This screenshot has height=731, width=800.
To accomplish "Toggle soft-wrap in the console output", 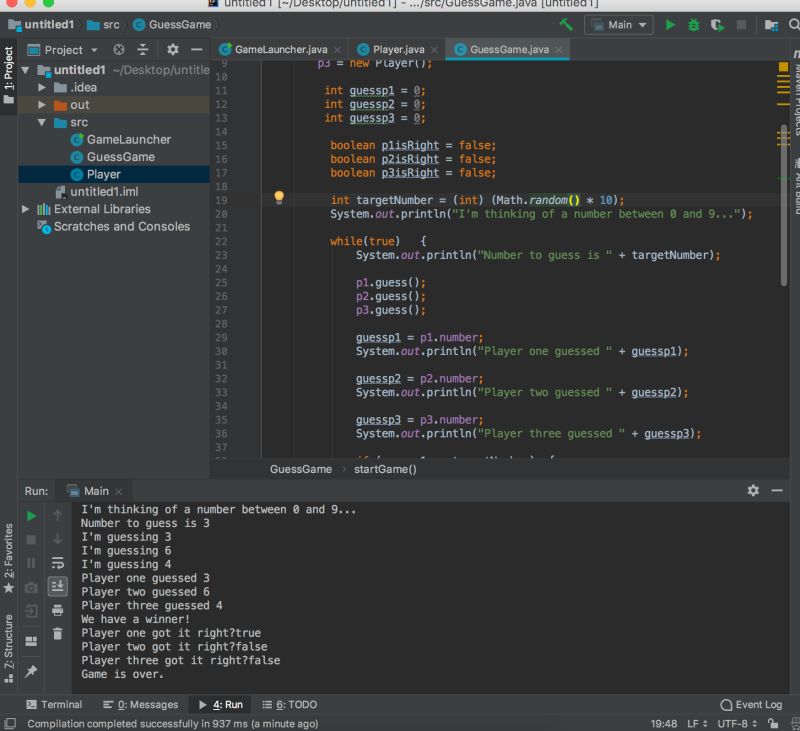I will (57, 563).
